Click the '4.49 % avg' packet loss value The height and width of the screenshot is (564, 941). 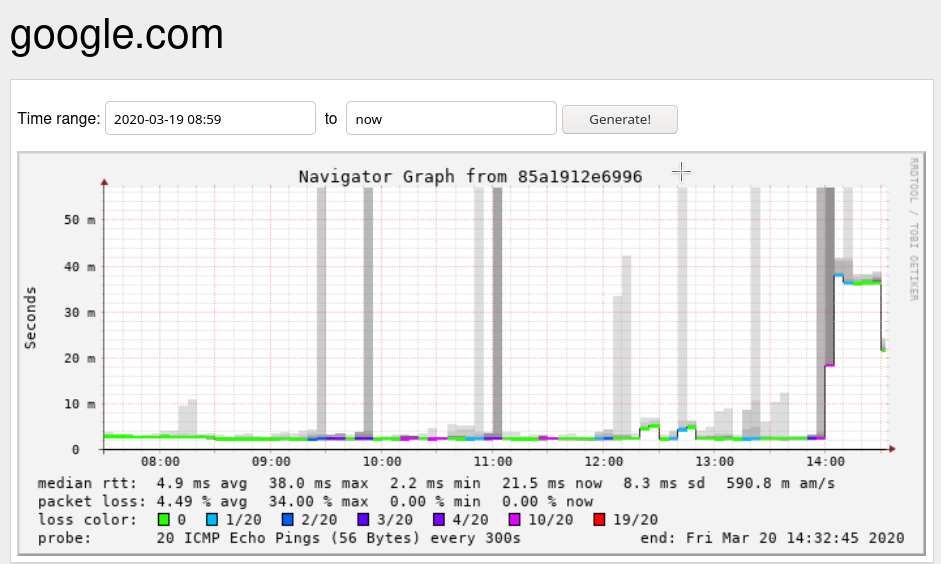coord(202,502)
